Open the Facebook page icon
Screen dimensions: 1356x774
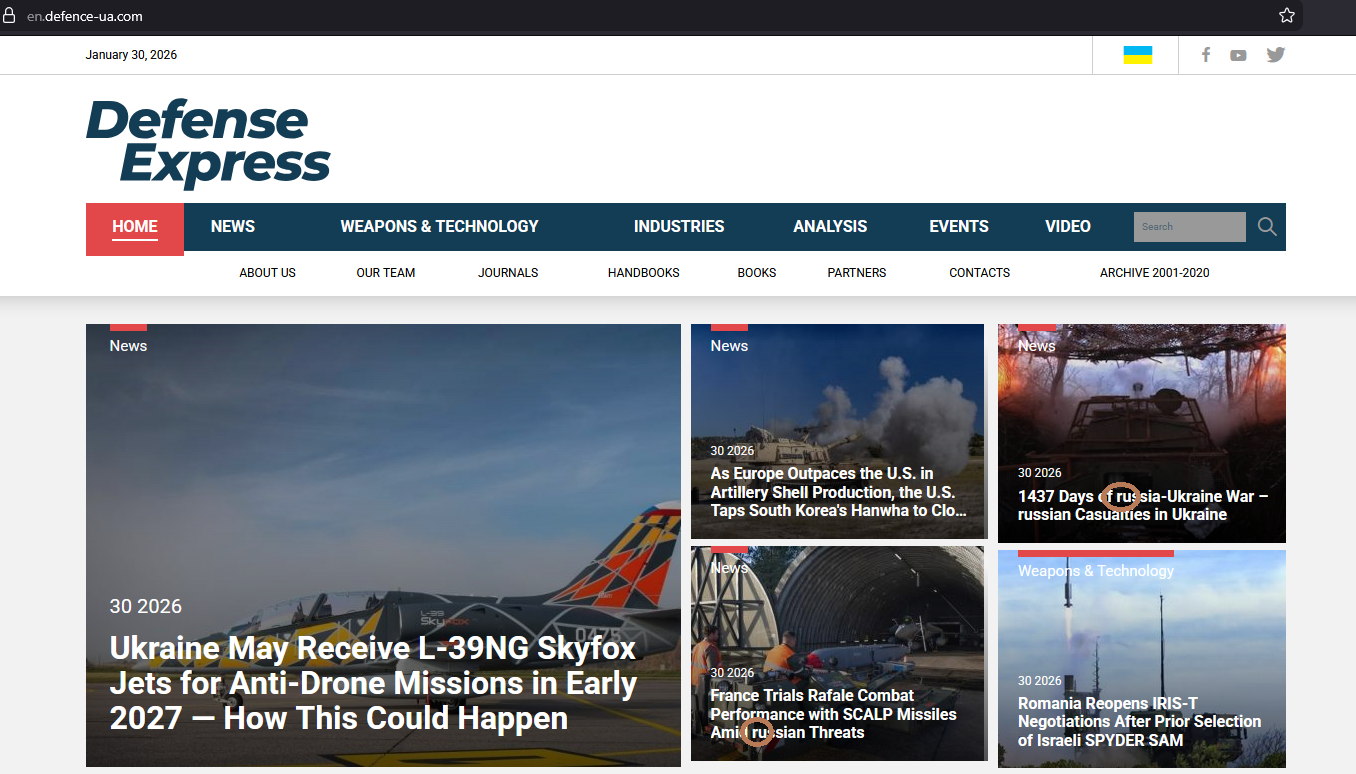click(x=1206, y=55)
